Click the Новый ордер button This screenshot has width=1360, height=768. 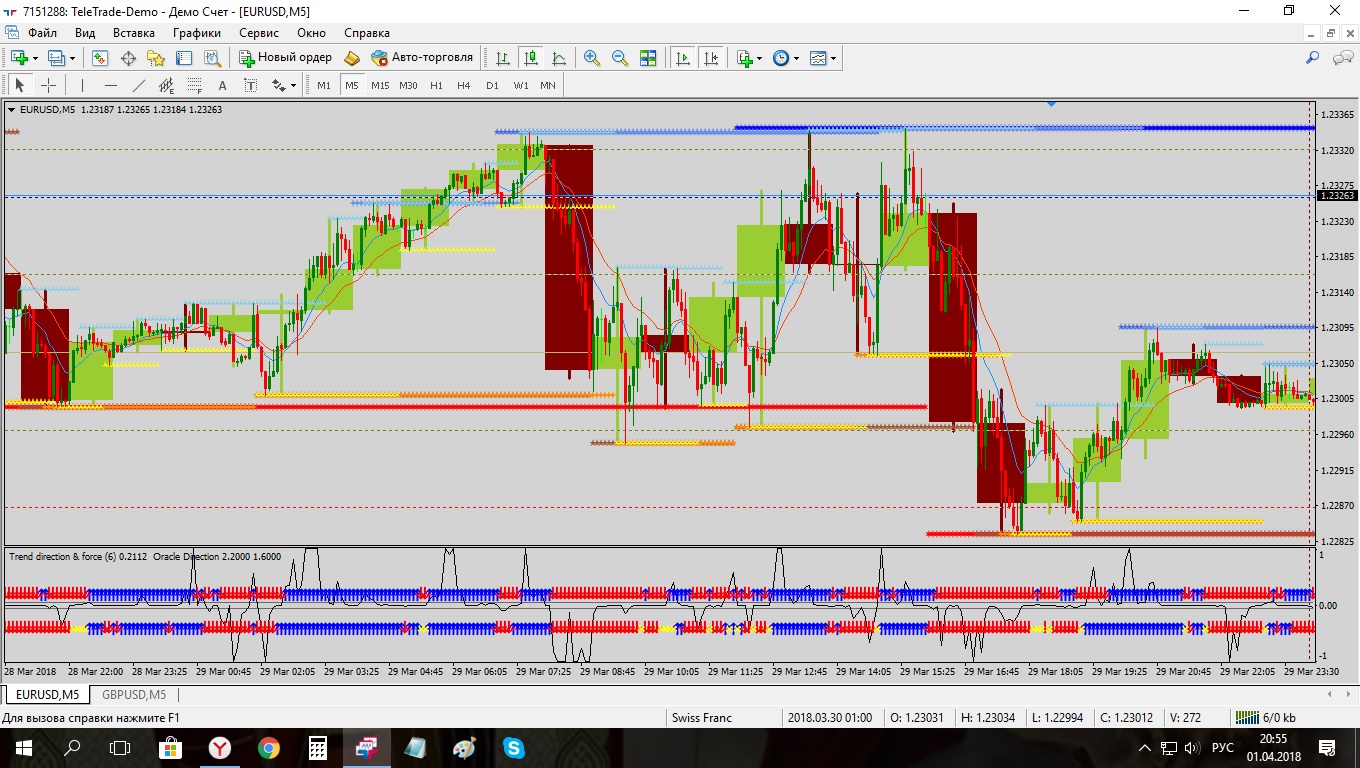point(285,58)
